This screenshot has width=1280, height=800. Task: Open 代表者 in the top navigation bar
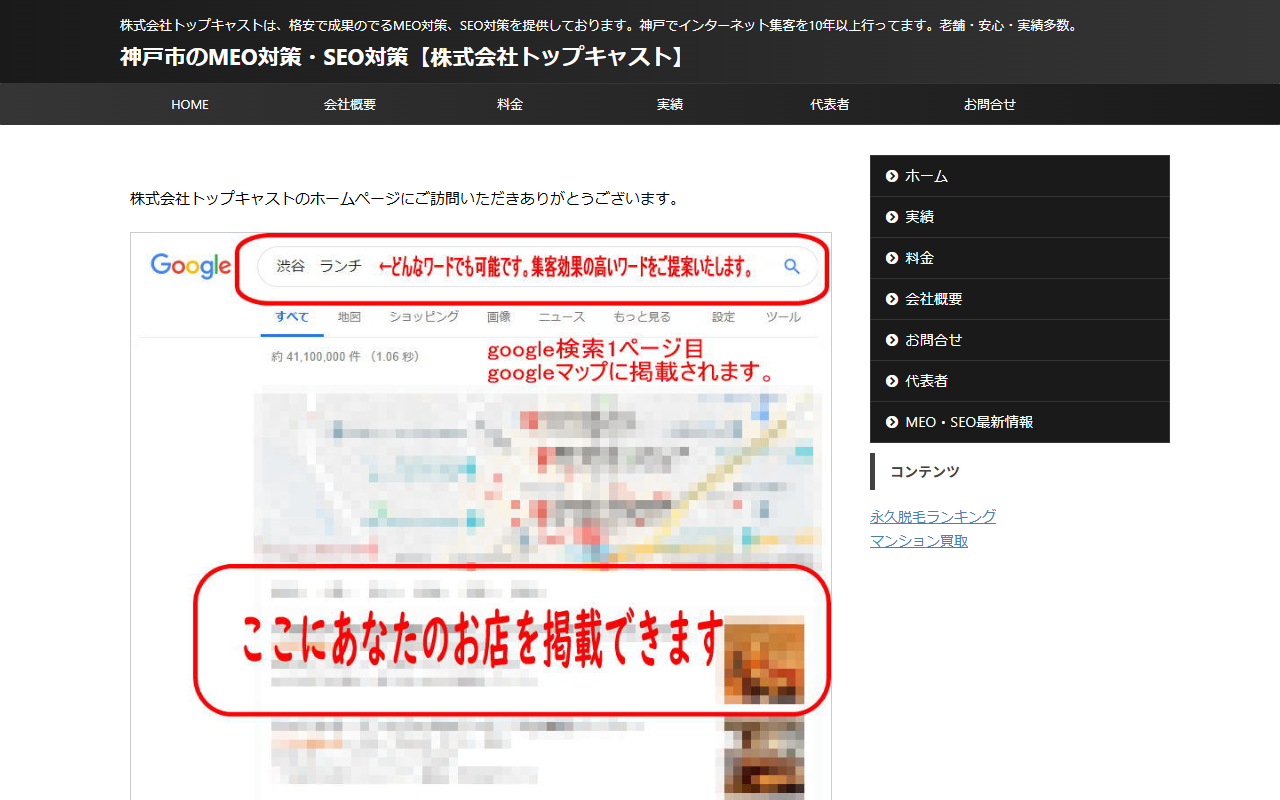coord(830,104)
